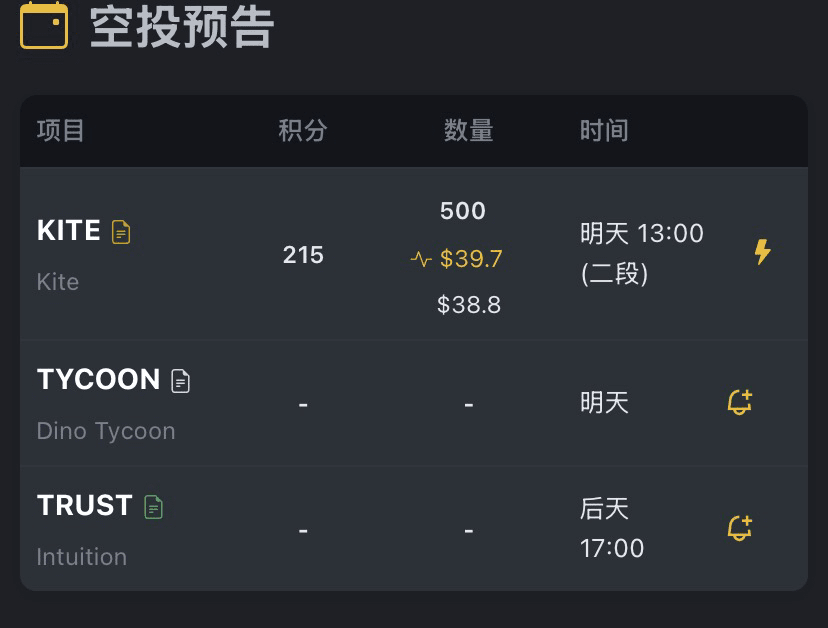828x628 pixels.
Task: Click the price chart icon next to $39.7
Action: tap(421, 260)
